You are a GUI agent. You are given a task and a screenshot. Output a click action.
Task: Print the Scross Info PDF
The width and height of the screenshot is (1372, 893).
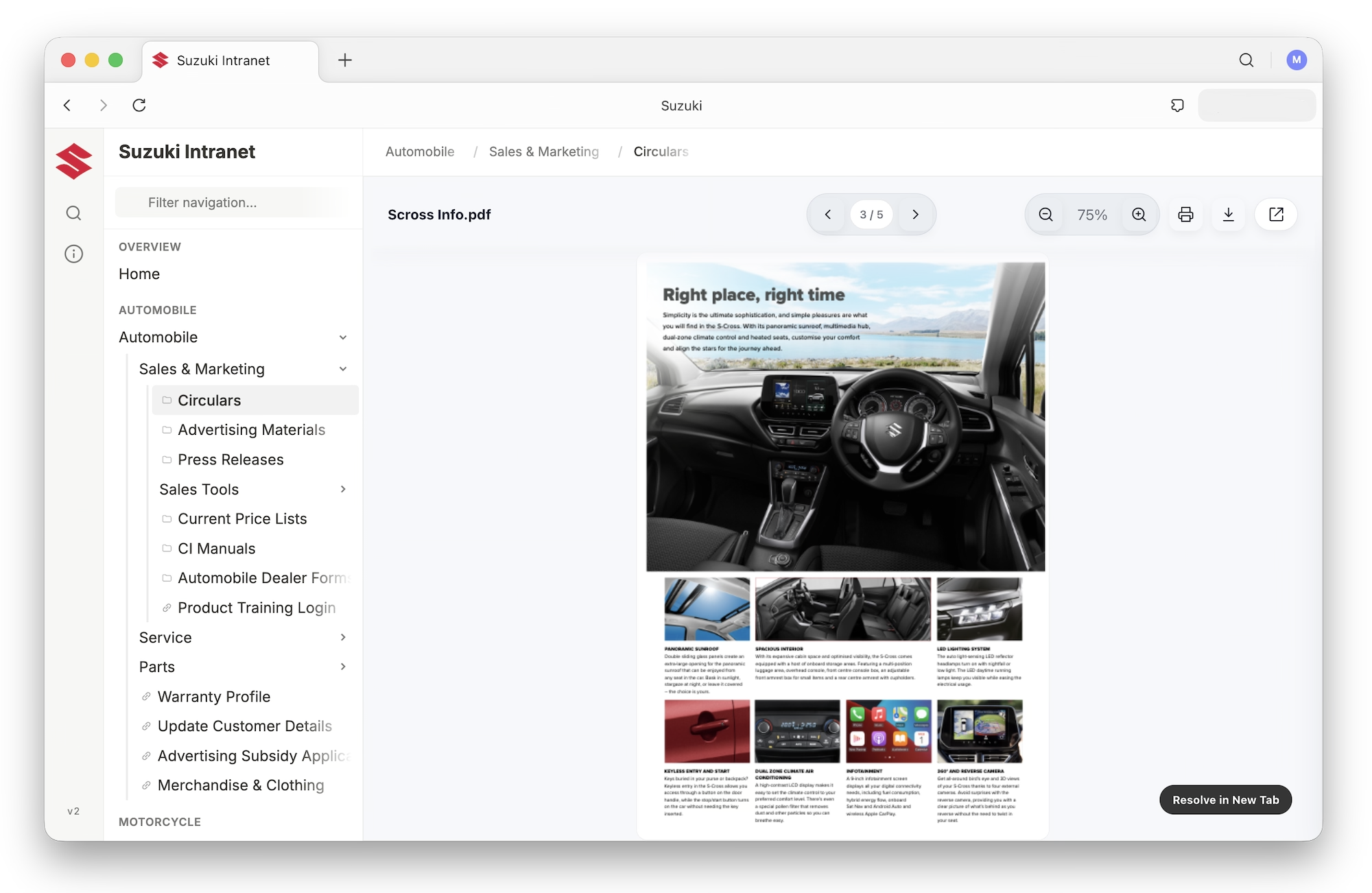coord(1186,214)
